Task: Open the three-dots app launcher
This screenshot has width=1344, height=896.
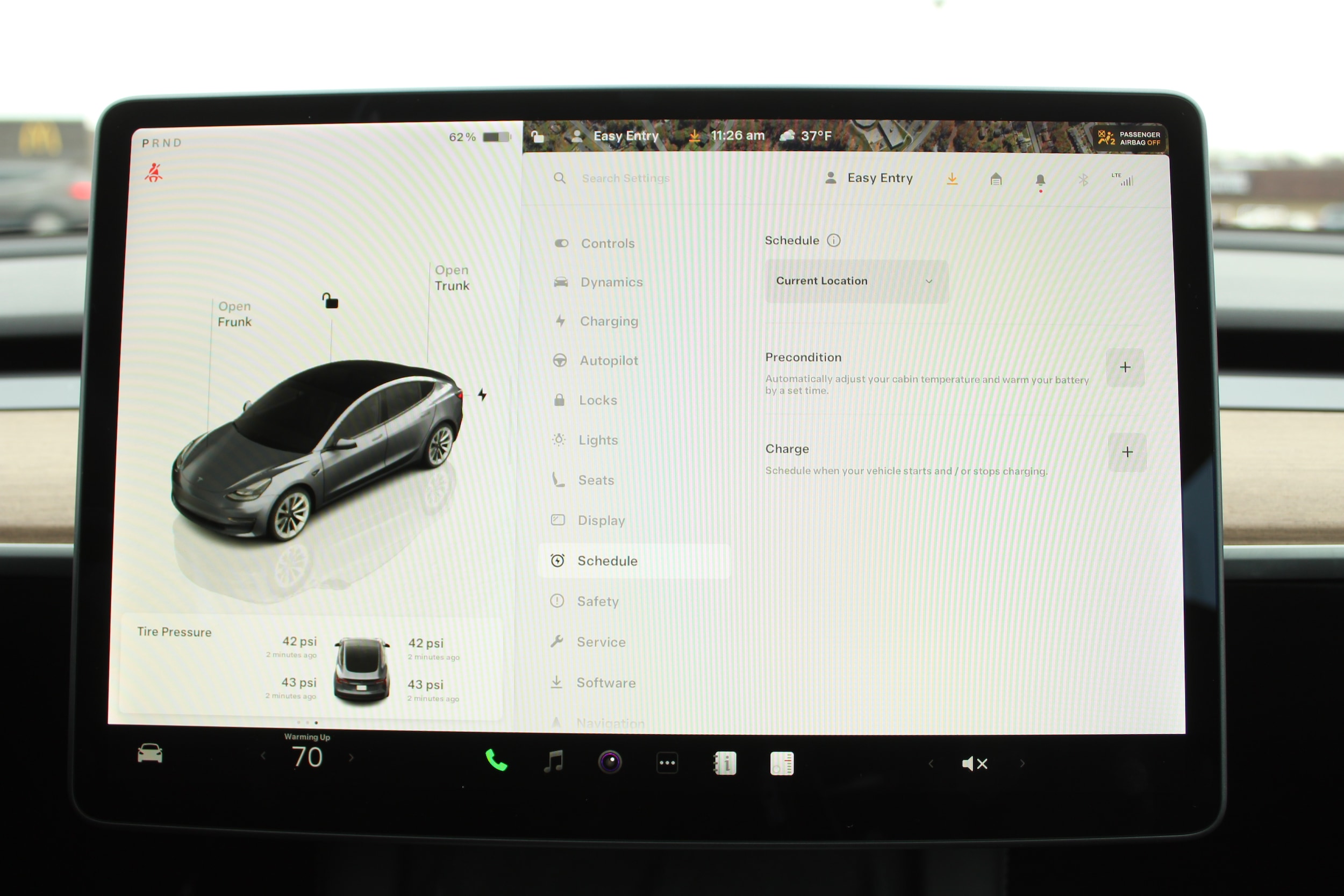Action: (x=667, y=763)
